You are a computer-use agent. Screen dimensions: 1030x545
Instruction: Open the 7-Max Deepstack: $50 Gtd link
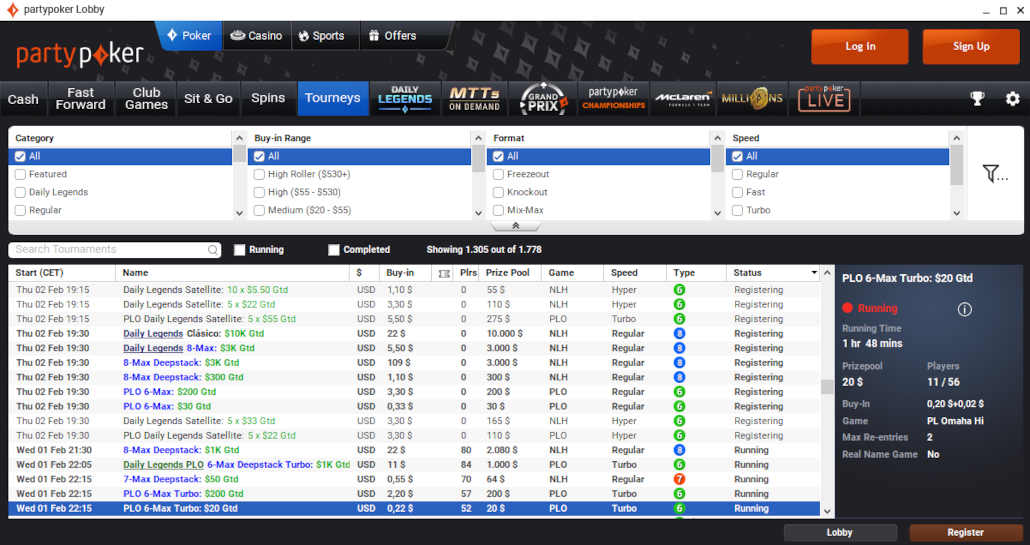[x=181, y=479]
